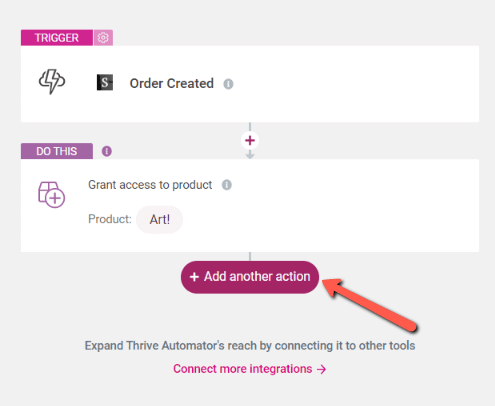Click the Product: field label
Viewport: 495px width, 406px height.
[x=110, y=219]
